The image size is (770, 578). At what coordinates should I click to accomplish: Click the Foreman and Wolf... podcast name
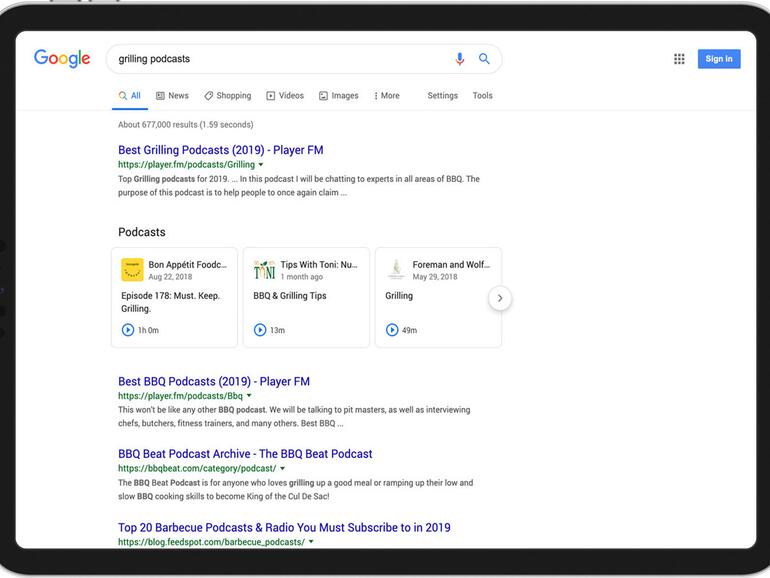point(451,265)
